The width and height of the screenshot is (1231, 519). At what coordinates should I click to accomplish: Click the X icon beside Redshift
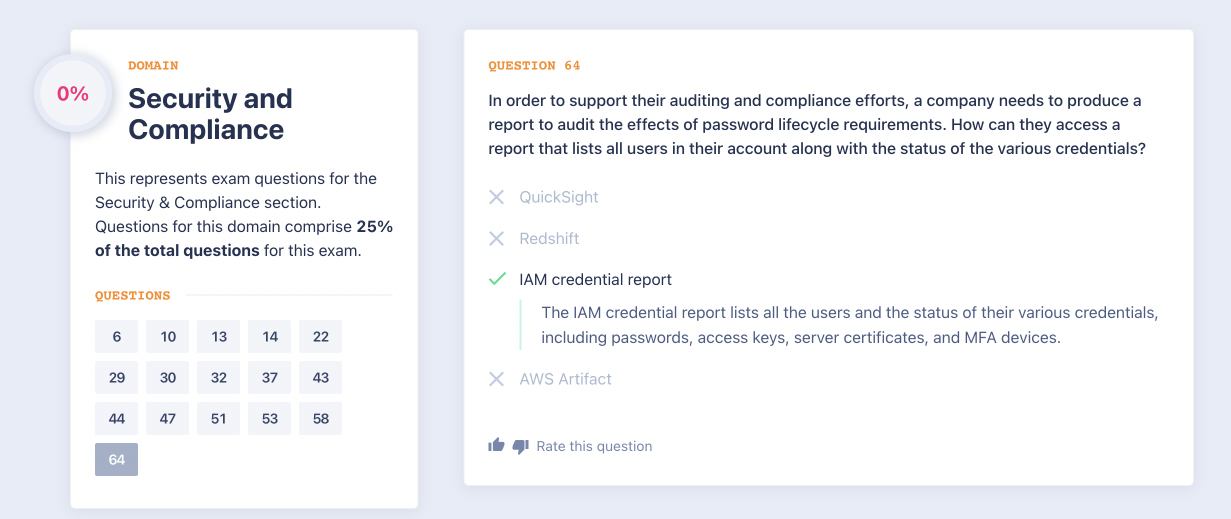(496, 239)
